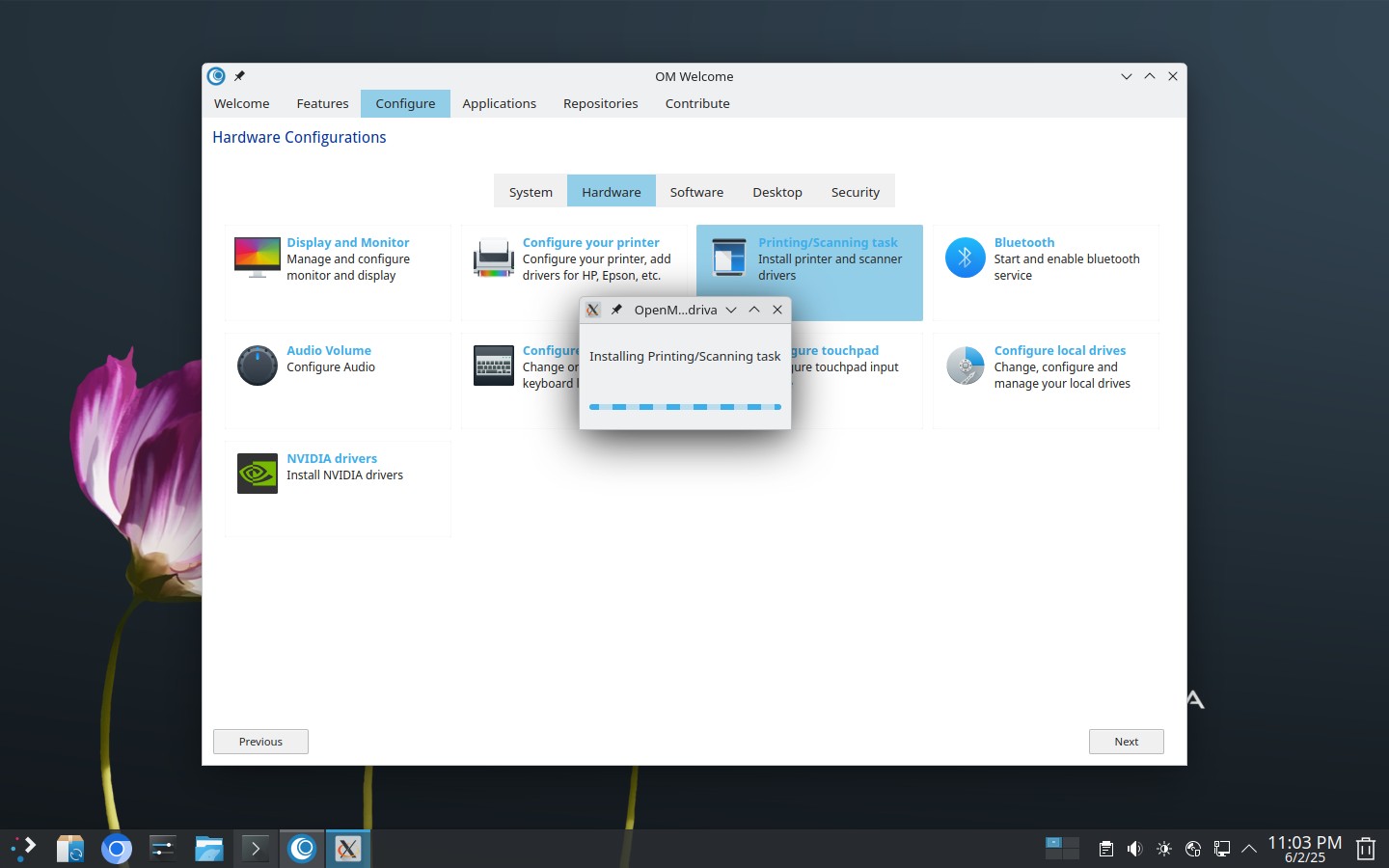Open the Audio Volume knob icon
The image size is (1389, 868).
tap(258, 366)
